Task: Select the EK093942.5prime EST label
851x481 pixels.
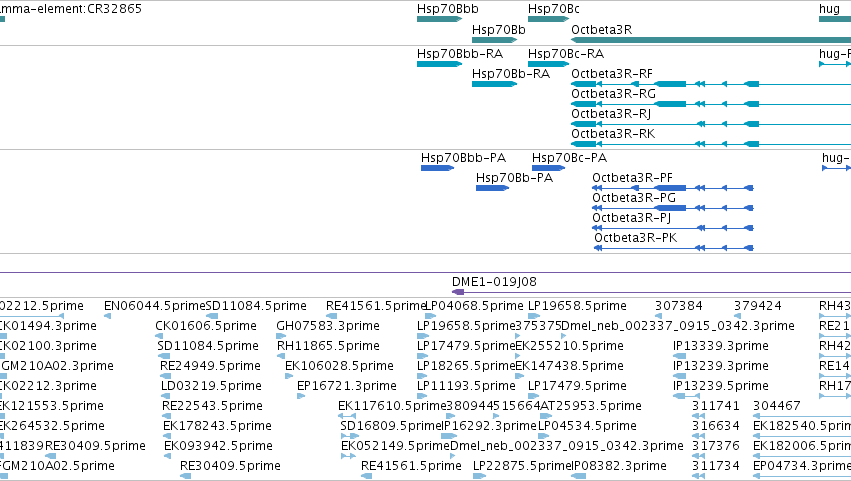Action: pos(218,447)
